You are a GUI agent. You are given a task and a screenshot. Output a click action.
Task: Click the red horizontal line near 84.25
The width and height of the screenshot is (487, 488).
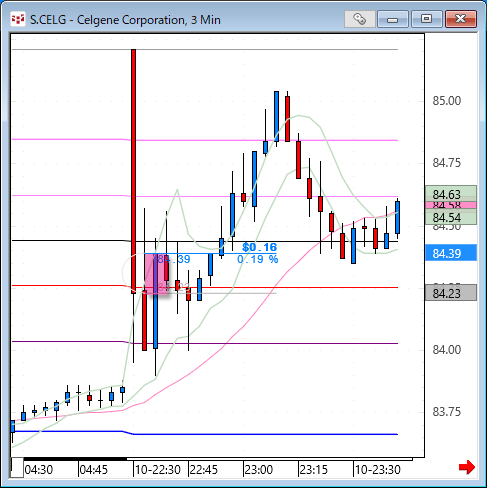pyautogui.click(x=205, y=287)
